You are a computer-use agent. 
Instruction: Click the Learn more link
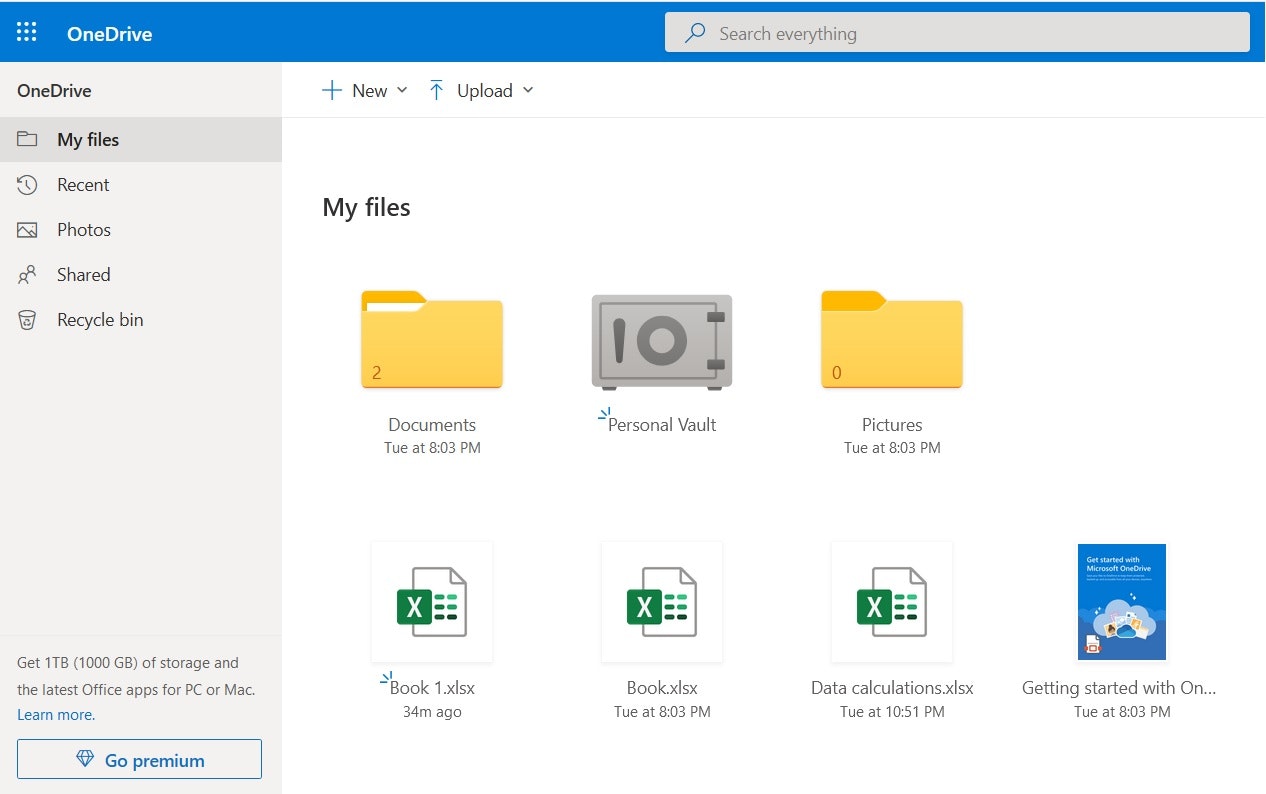pyautogui.click(x=55, y=714)
